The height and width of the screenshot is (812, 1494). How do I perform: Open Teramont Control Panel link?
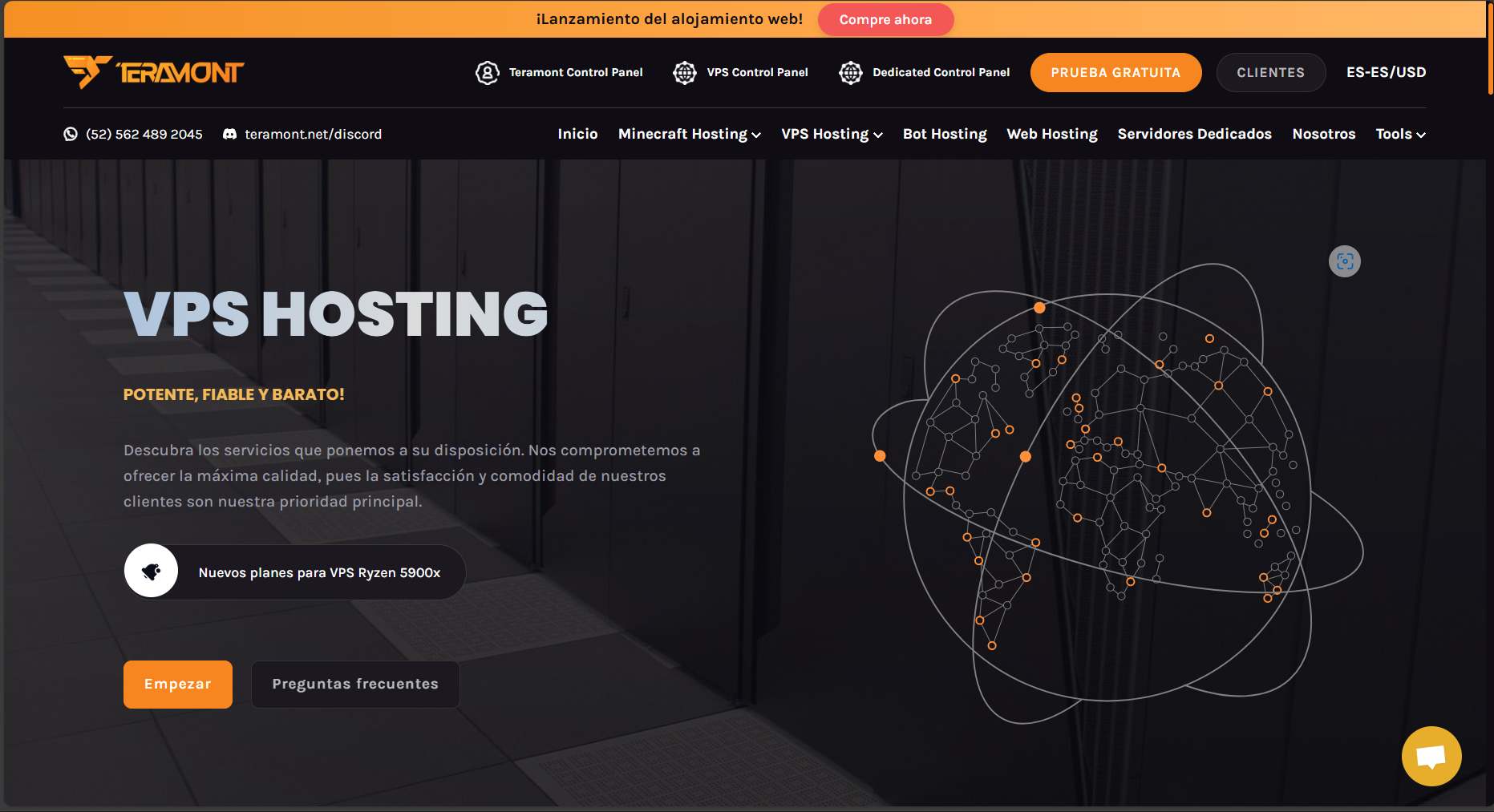(576, 72)
